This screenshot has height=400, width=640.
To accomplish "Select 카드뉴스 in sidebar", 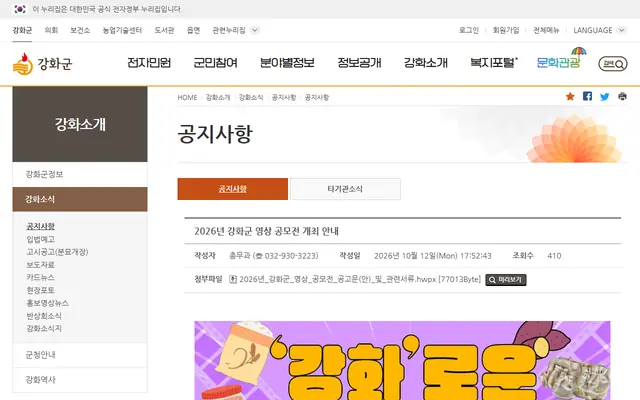I will pos(40,278).
